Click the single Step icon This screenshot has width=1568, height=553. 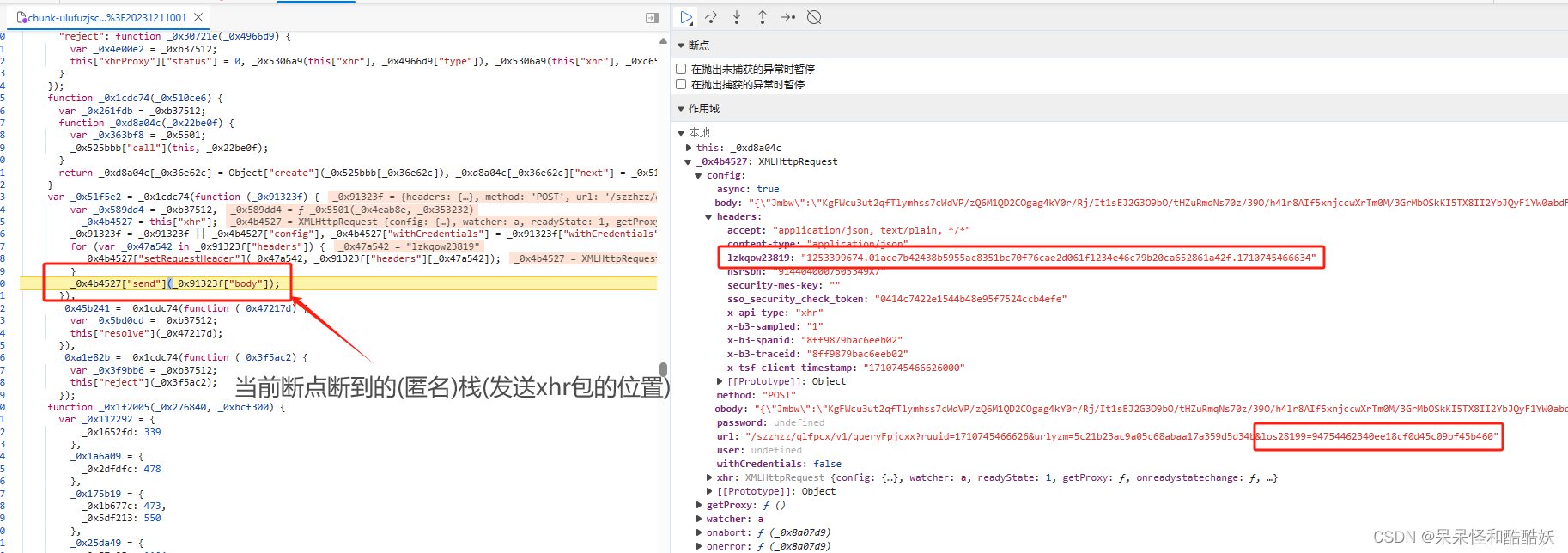(788, 17)
